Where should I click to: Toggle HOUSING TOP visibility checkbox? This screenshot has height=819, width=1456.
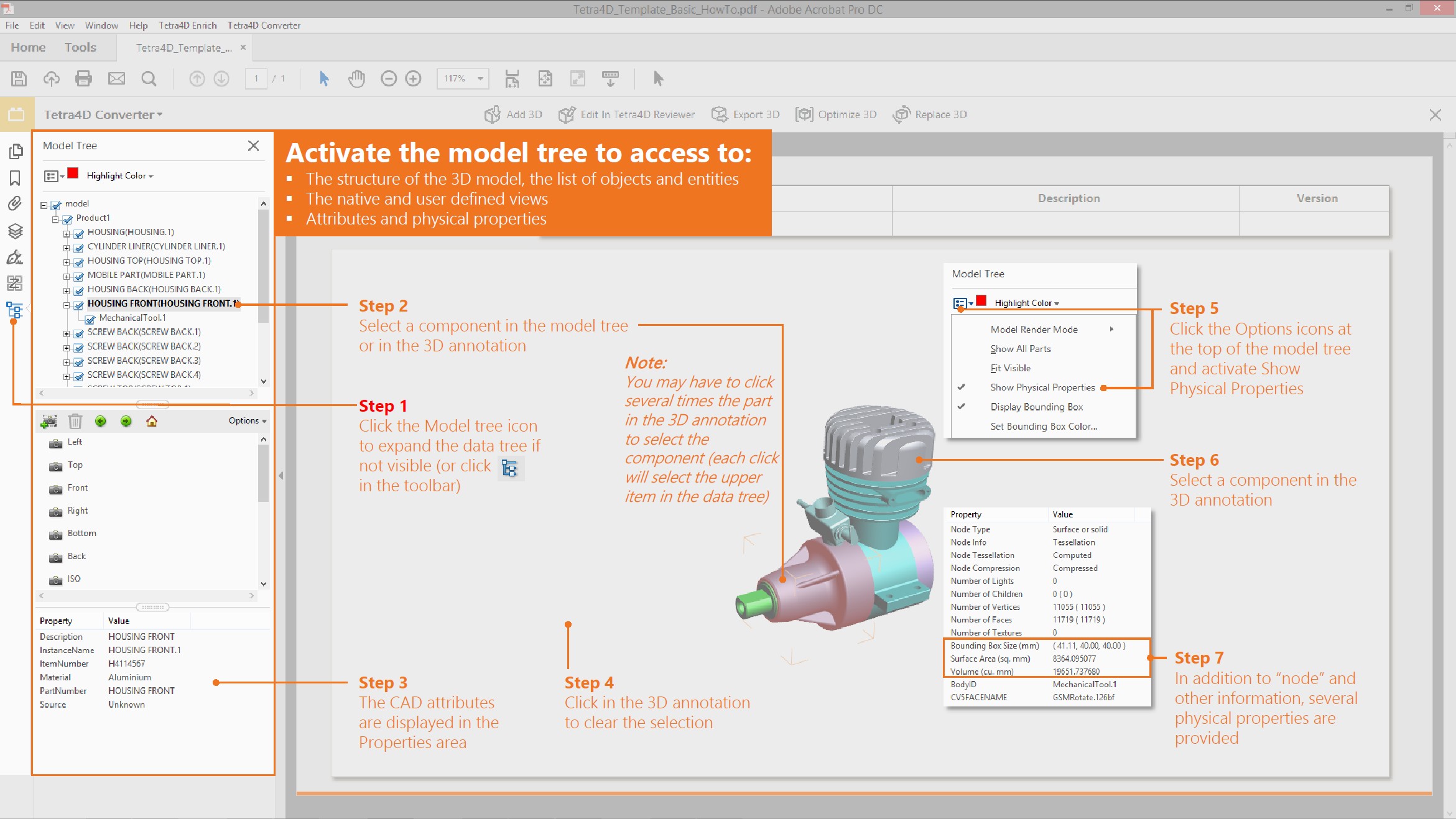tap(79, 262)
